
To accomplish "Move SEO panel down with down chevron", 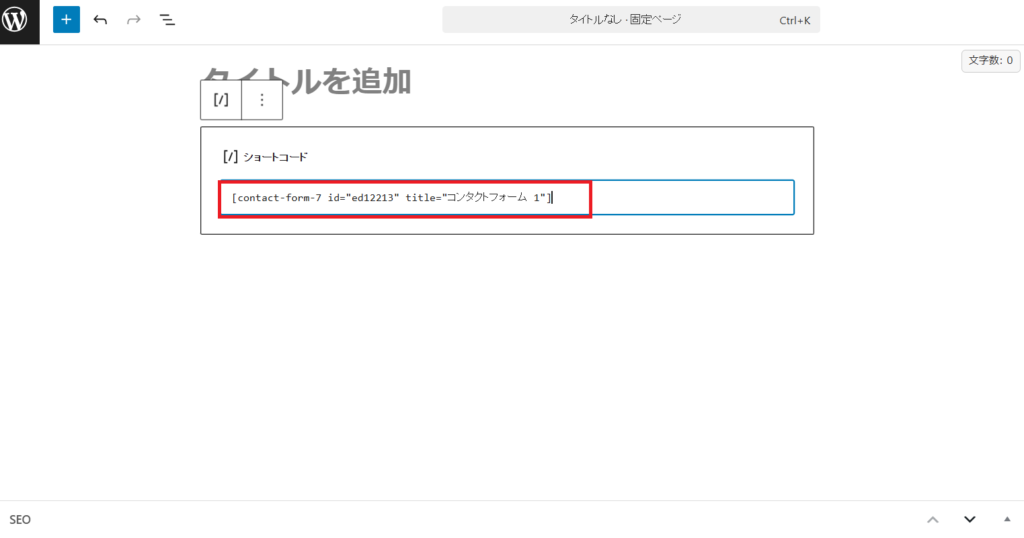I will pos(969,520).
